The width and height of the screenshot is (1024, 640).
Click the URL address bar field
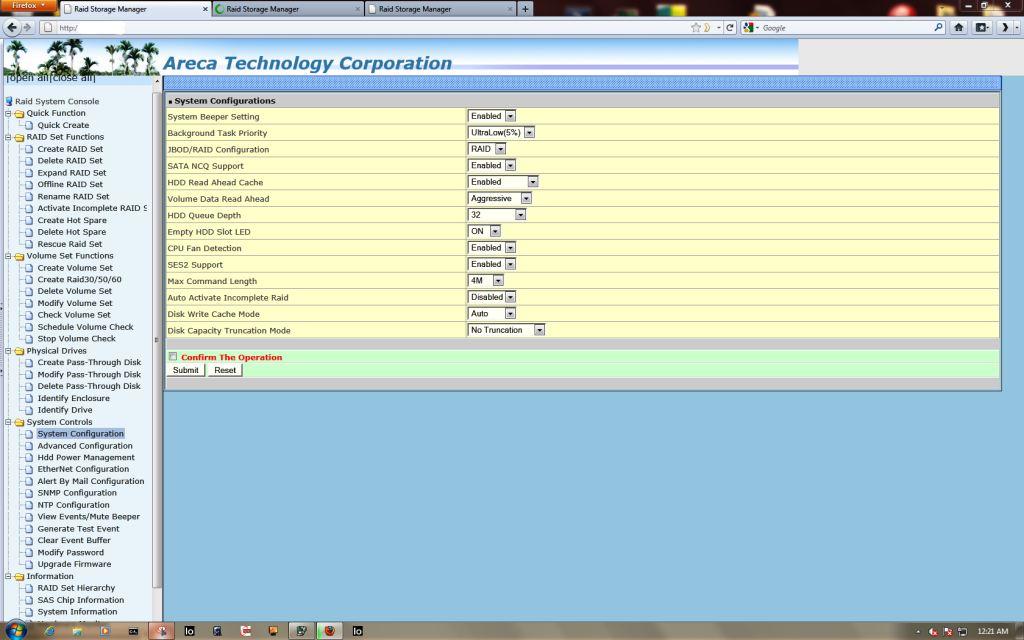coord(370,27)
